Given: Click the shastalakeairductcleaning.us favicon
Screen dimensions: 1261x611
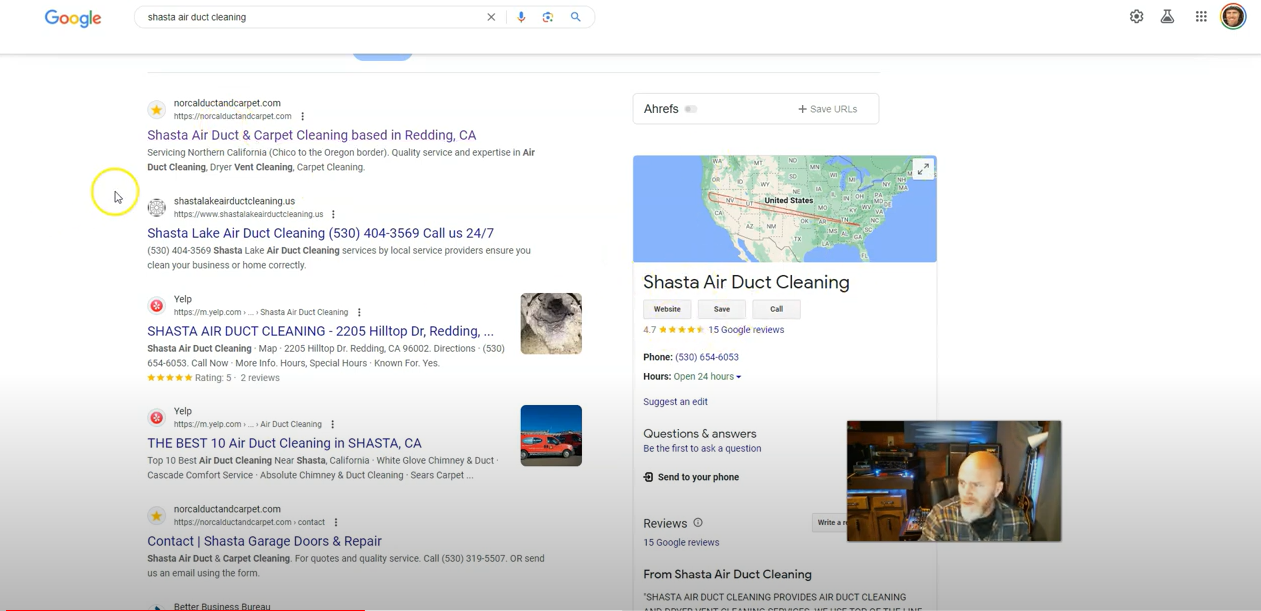Looking at the screenshot, I should (x=157, y=207).
